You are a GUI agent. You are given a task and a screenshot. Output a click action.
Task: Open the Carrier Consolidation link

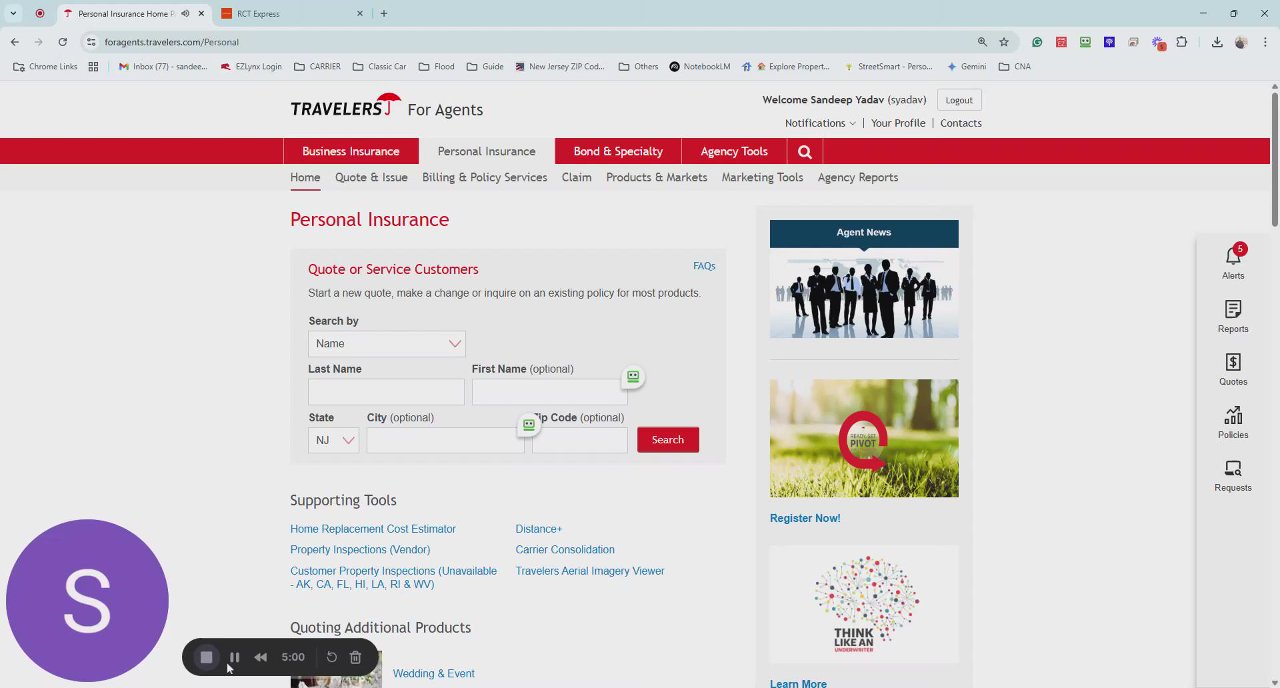(565, 549)
